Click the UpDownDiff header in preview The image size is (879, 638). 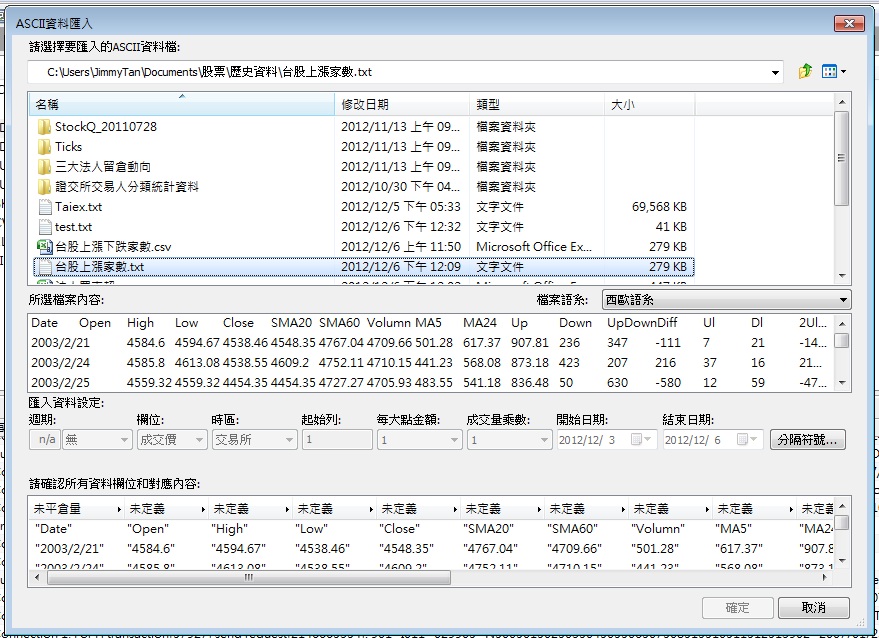click(x=642, y=323)
